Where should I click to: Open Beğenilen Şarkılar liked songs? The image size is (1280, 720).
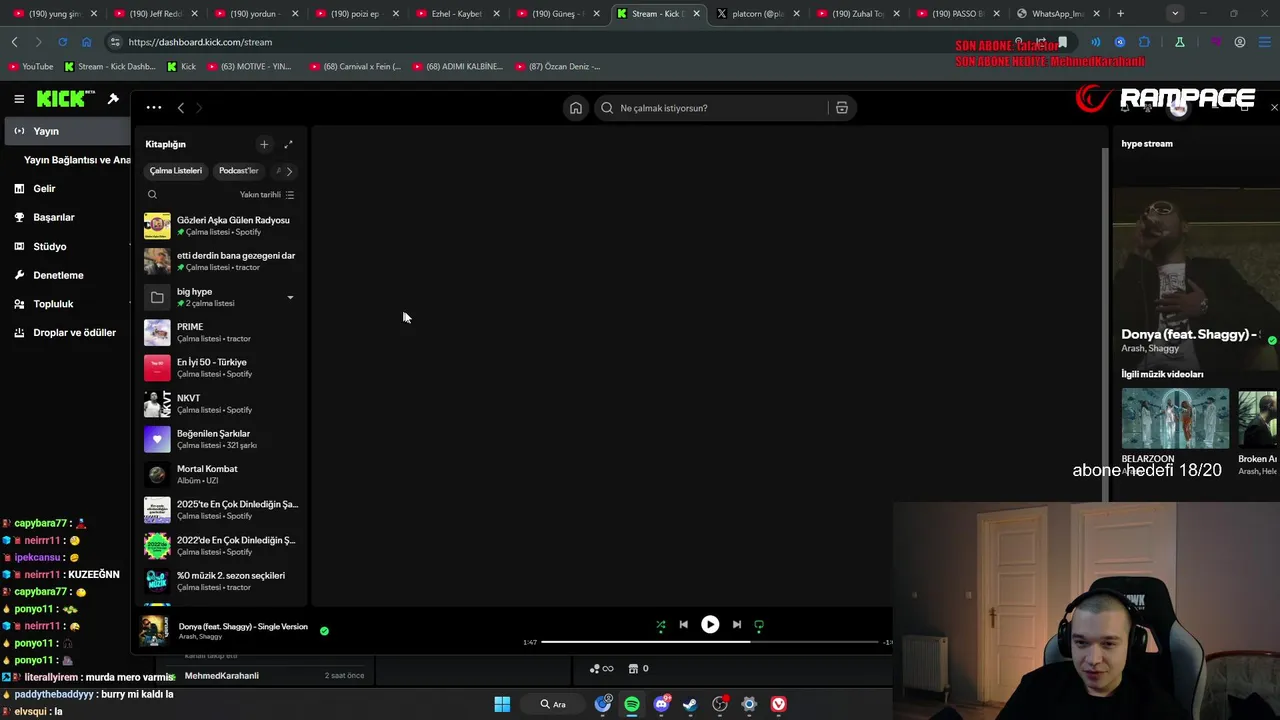tap(221, 439)
